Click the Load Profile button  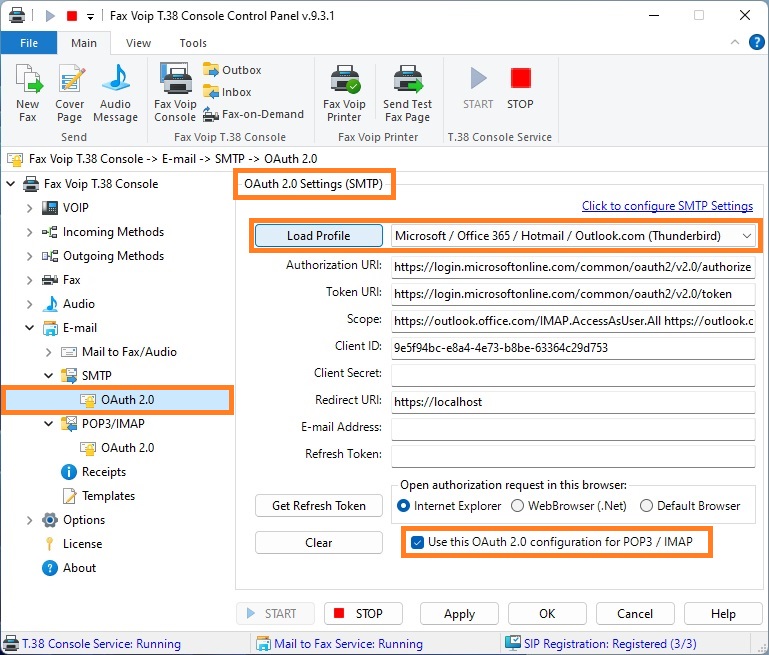point(319,236)
